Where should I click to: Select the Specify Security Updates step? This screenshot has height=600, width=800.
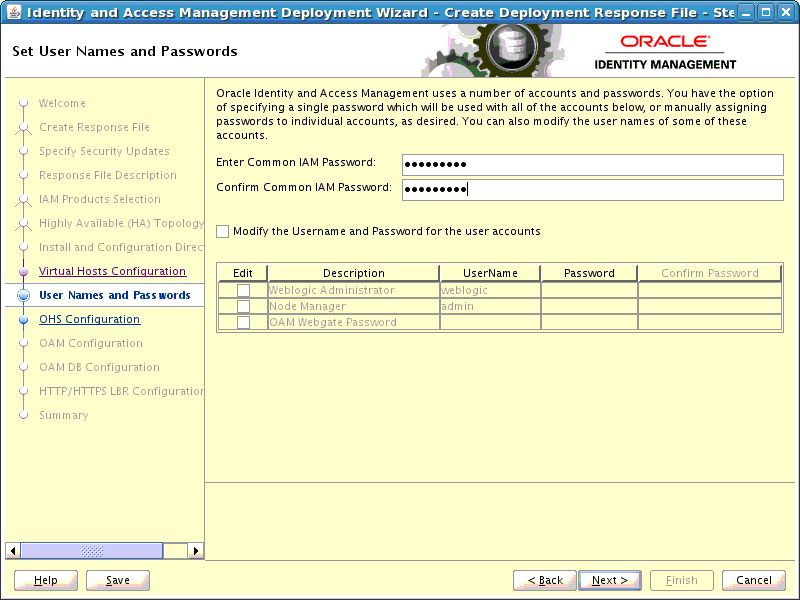(104, 151)
